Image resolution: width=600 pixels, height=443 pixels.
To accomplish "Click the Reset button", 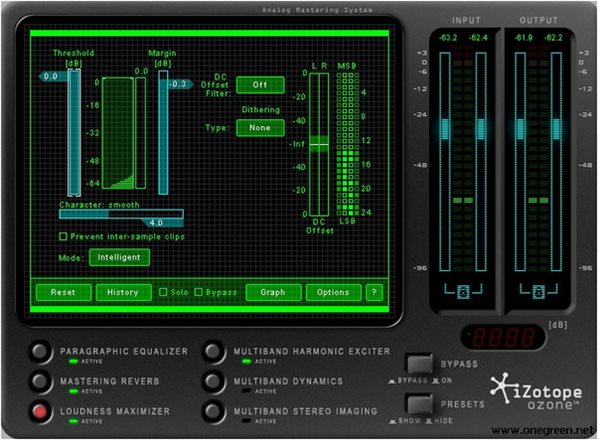I will [x=64, y=293].
